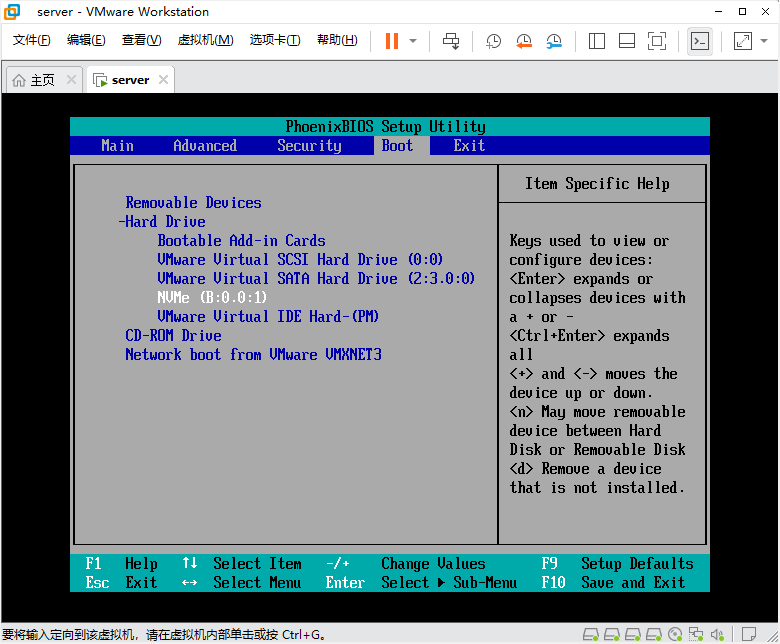Toggle the console view icon
The width and height of the screenshot is (780, 644).
point(700,41)
